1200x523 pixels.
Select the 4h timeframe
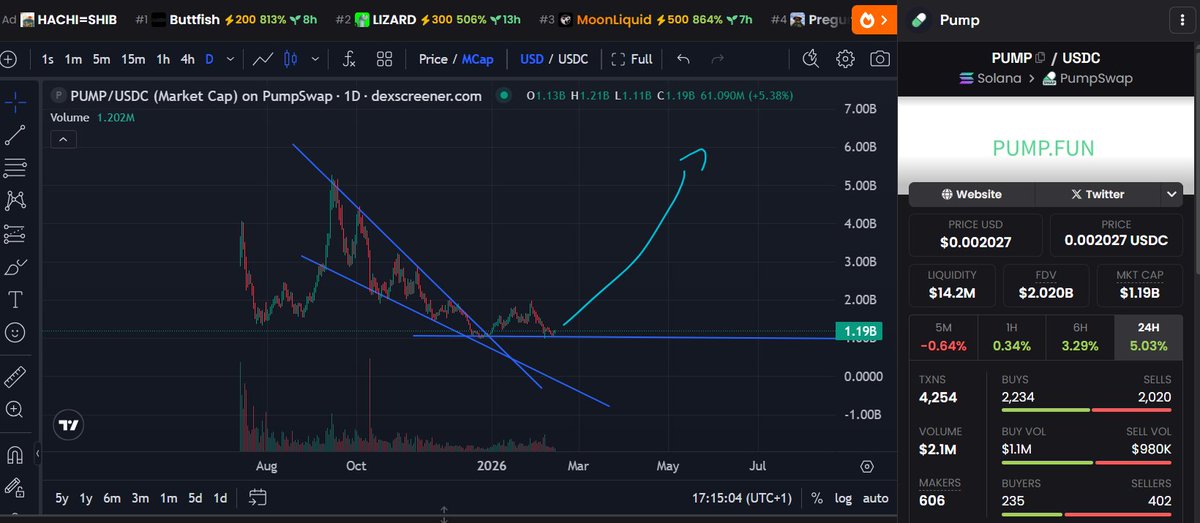coord(187,59)
